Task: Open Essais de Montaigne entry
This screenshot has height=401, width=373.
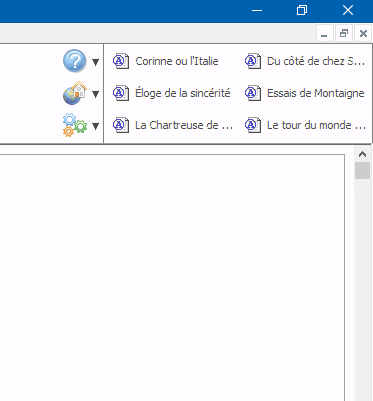Action: coord(316,93)
